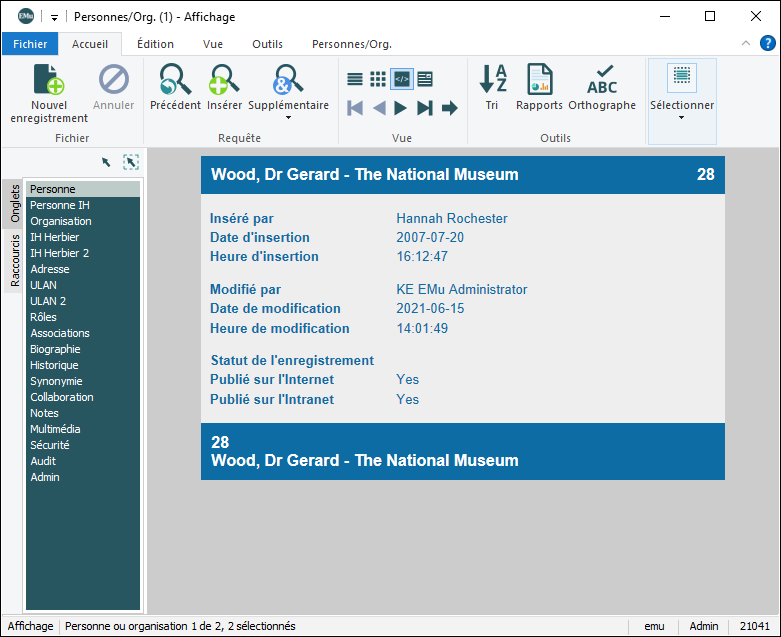Click the blue help question mark icon
Viewport: 781px width, 637px height.
(x=767, y=43)
